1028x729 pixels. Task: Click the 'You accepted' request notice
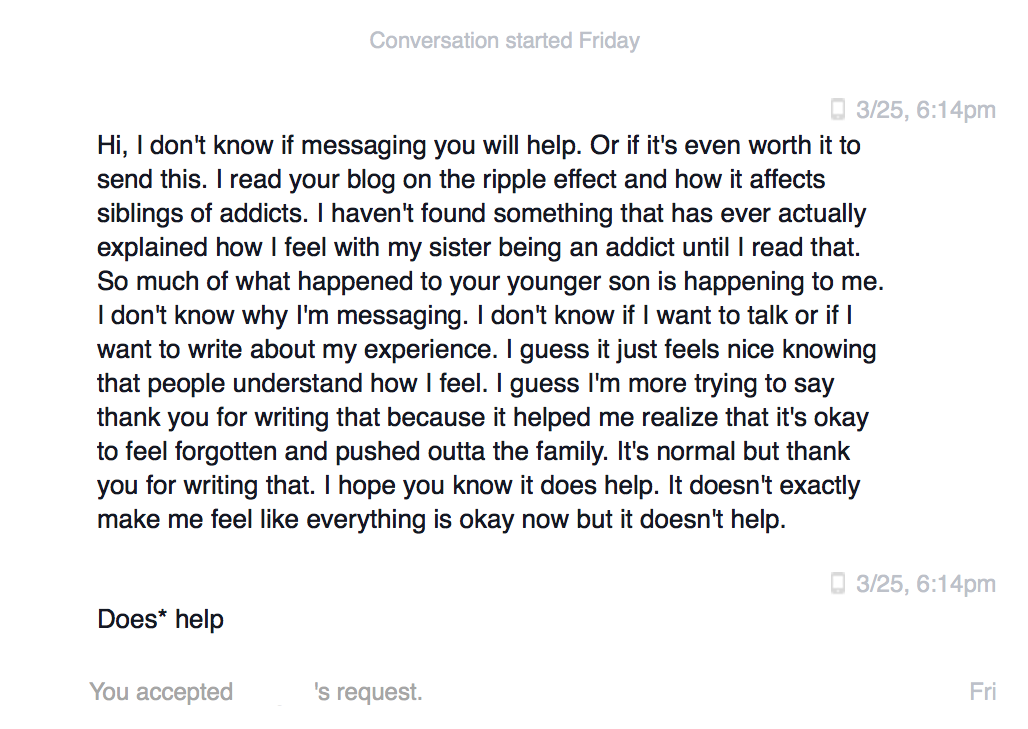point(256,692)
